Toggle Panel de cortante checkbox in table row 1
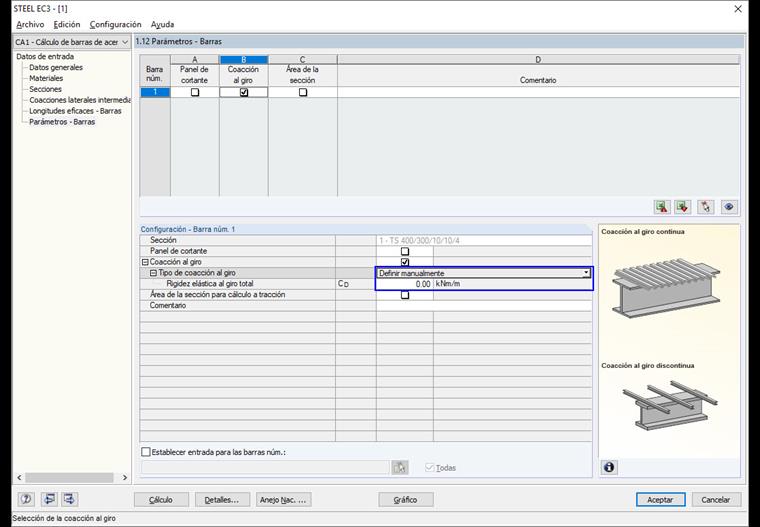This screenshot has height=527, width=760. [x=195, y=92]
